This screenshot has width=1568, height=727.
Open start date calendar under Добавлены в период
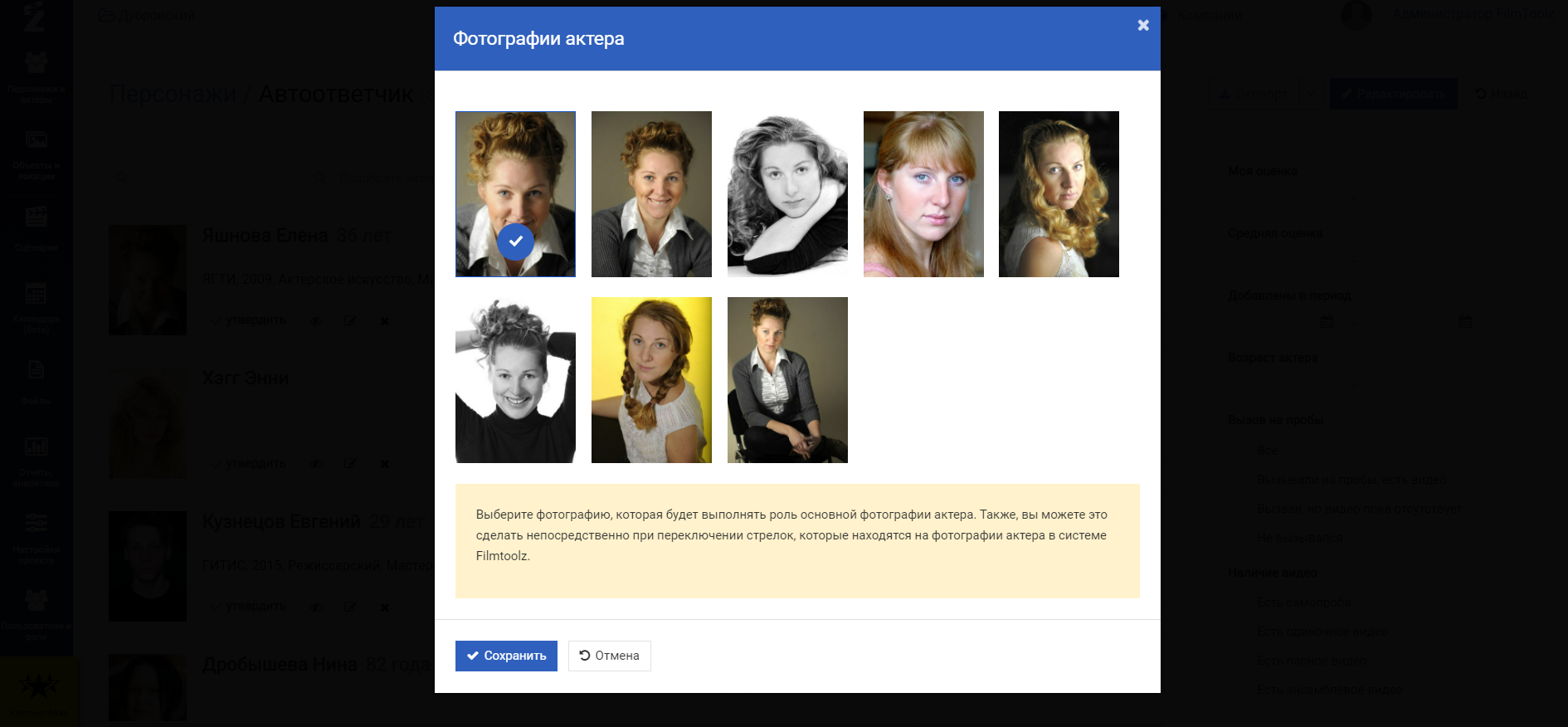1327,321
